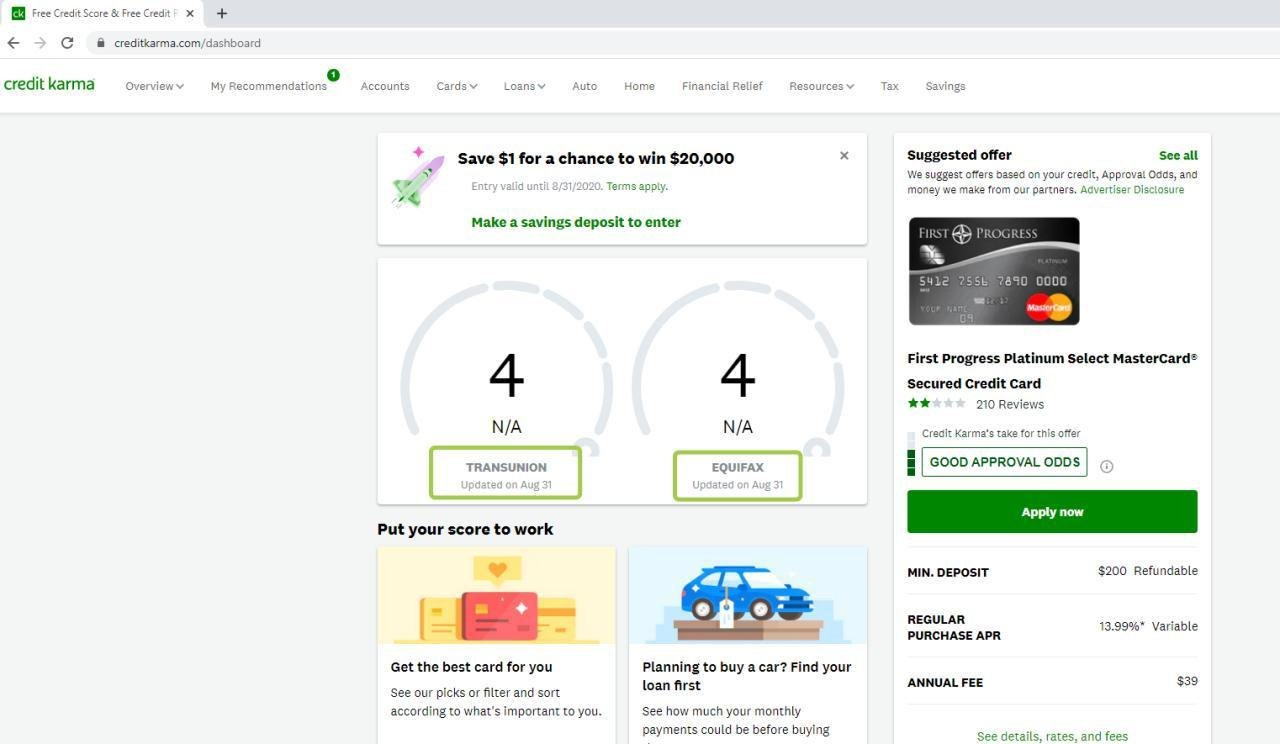The height and width of the screenshot is (744, 1280).
Task: Open the Advertiser Disclosure link
Action: click(1132, 189)
